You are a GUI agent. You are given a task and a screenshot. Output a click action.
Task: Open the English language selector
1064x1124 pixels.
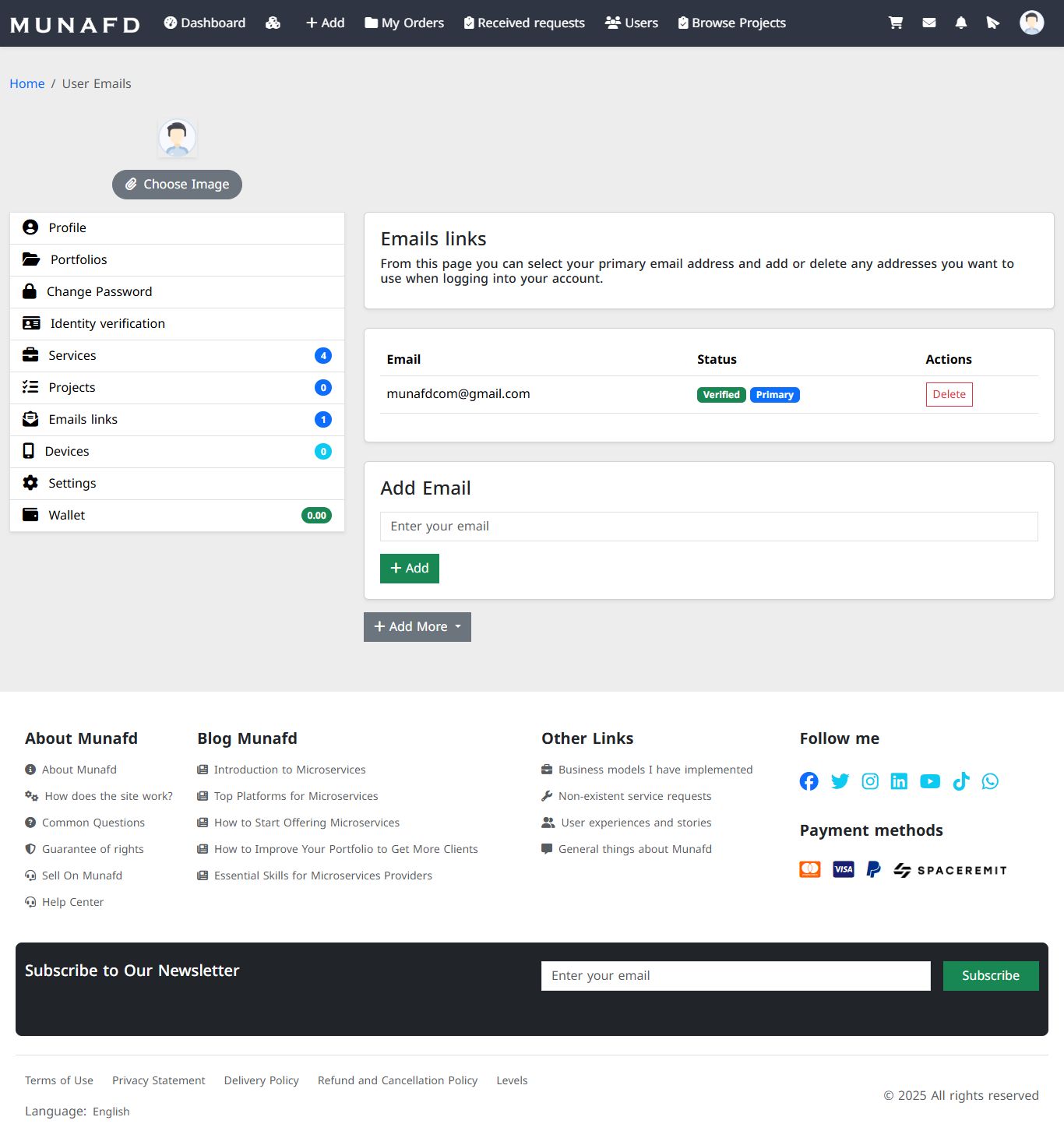(111, 1112)
